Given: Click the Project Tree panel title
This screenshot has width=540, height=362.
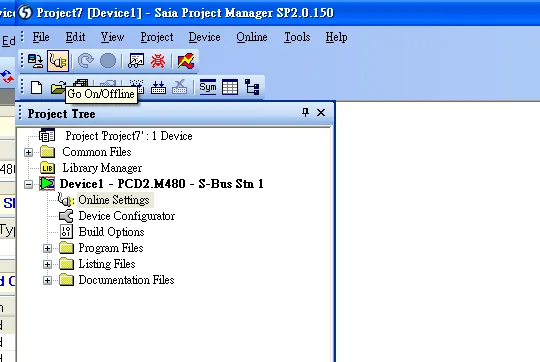Looking at the screenshot, I should pos(62,114).
